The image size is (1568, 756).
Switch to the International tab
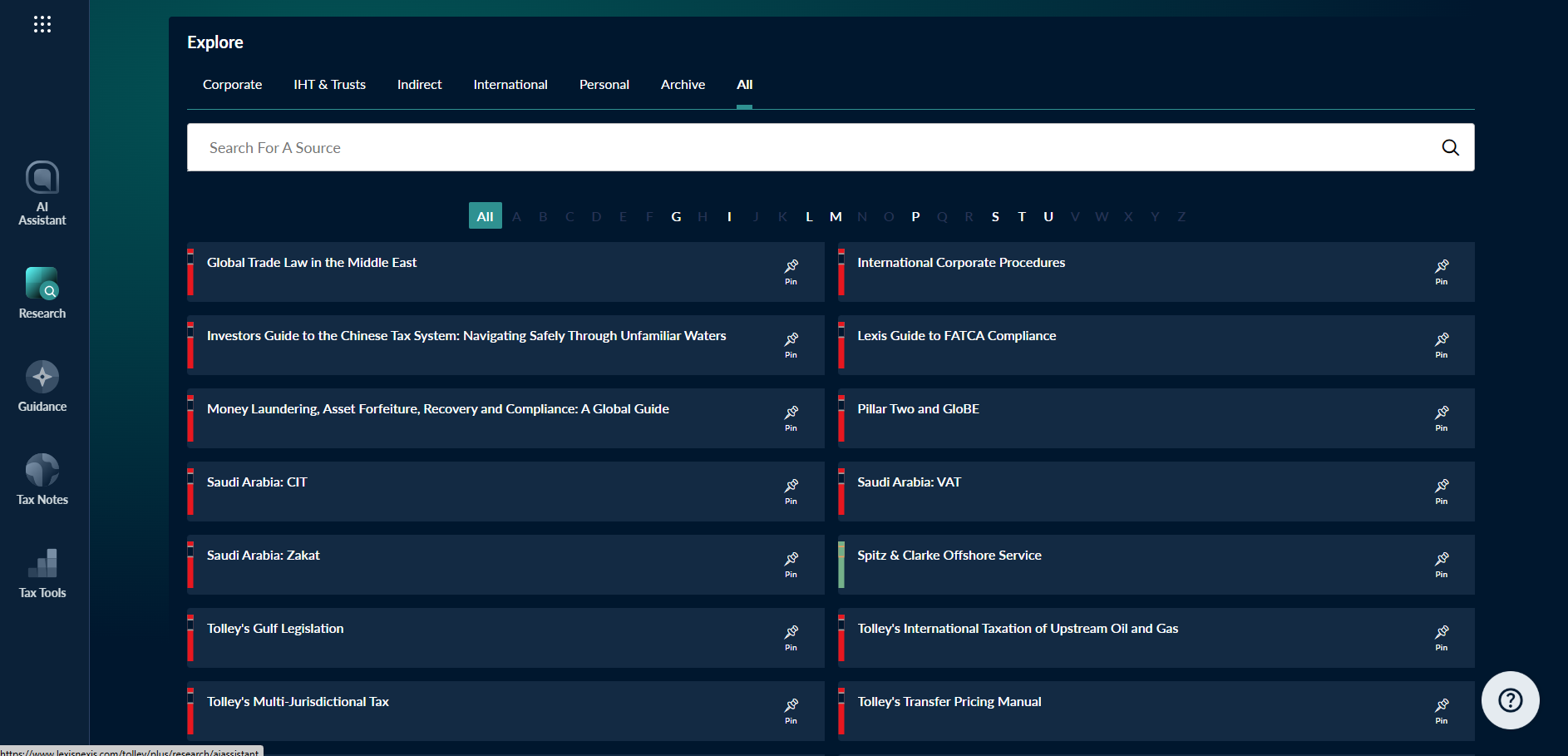[x=510, y=85]
